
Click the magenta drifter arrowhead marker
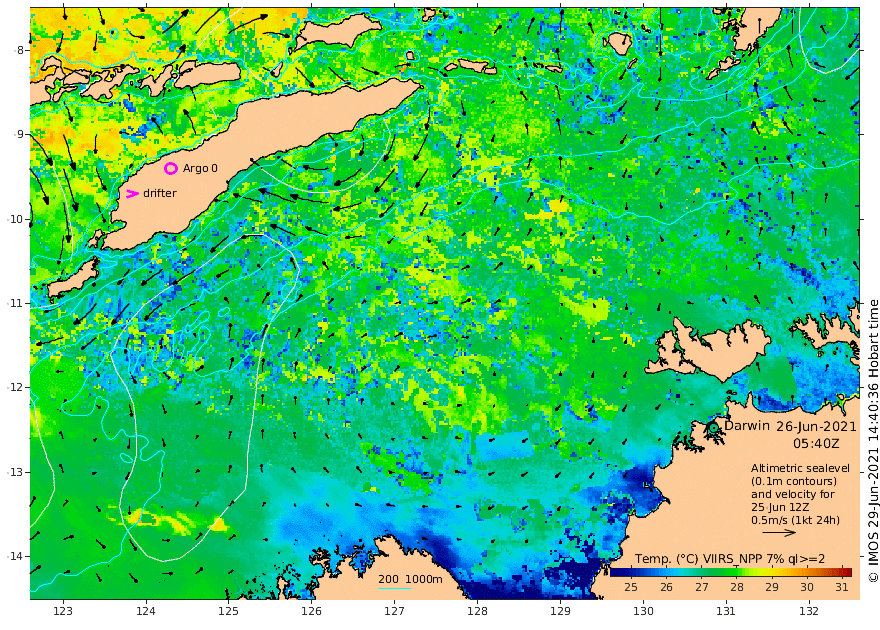pos(132,194)
